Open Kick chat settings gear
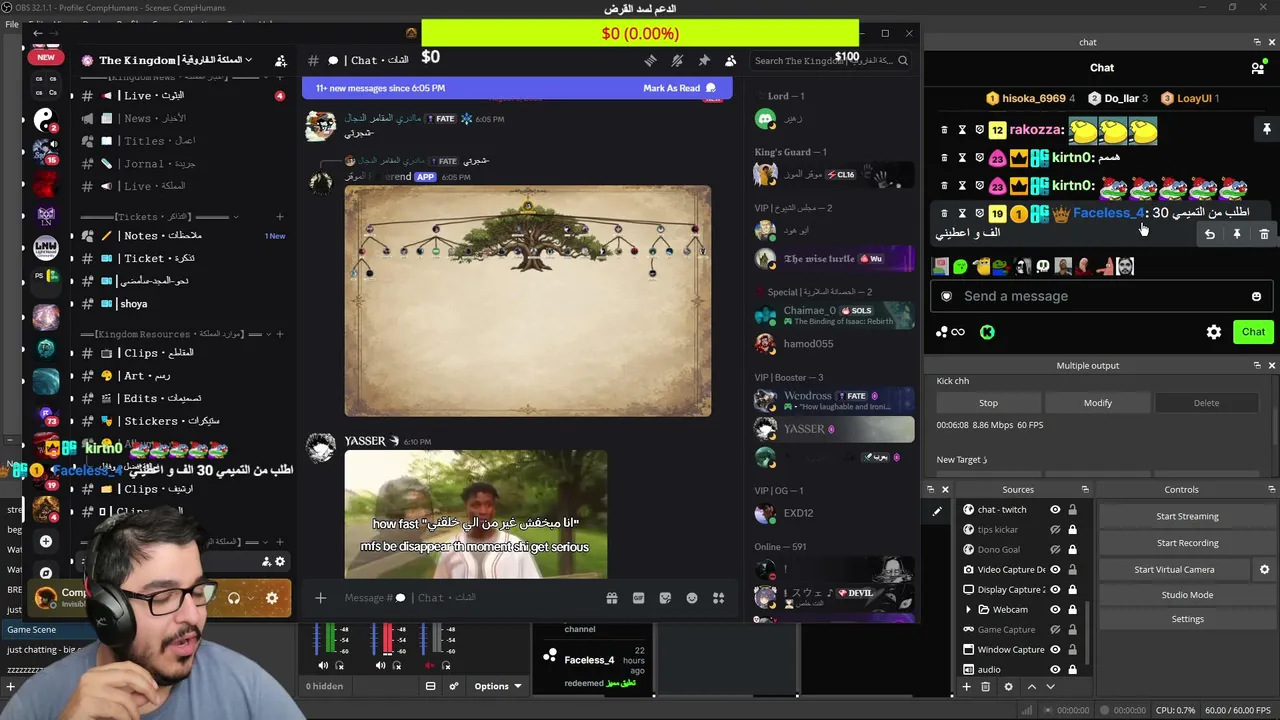 (1214, 332)
